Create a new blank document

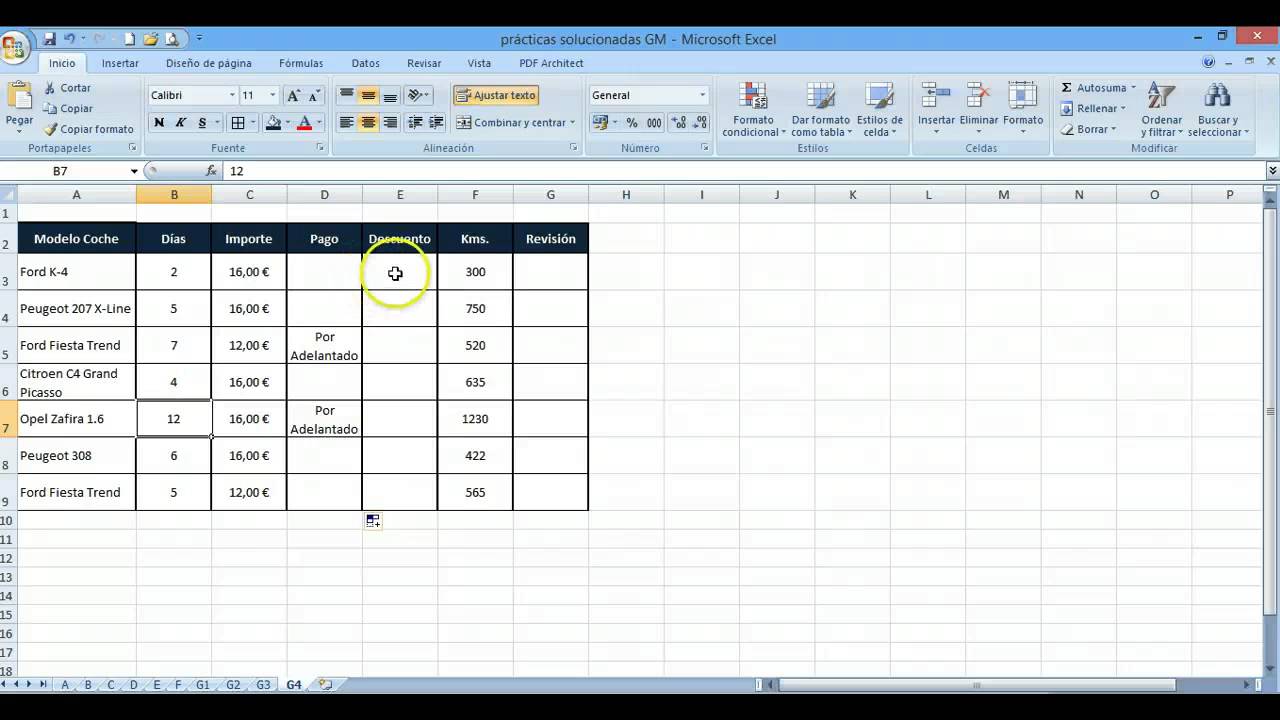(x=130, y=39)
